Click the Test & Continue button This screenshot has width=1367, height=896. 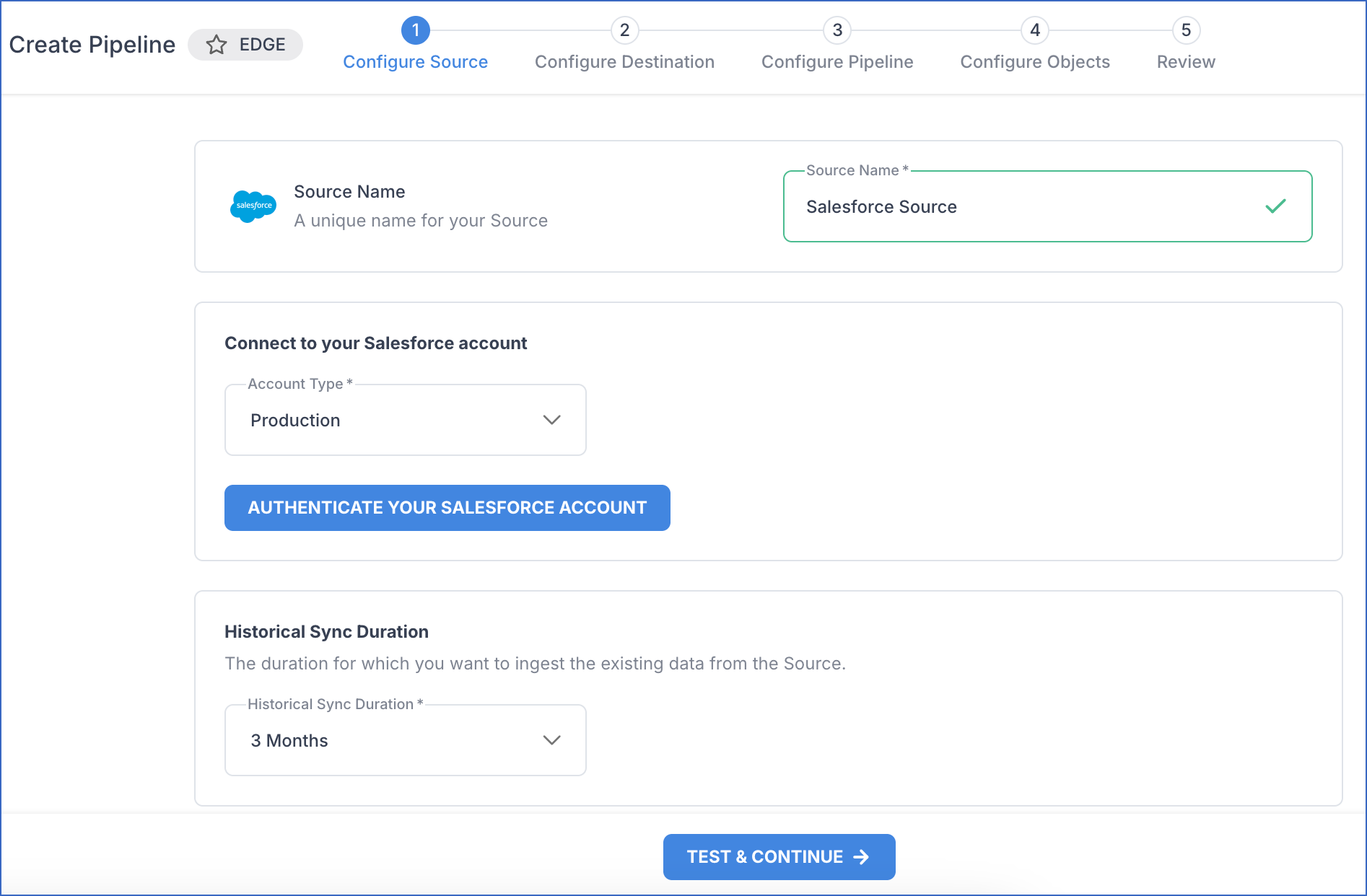[x=779, y=857]
